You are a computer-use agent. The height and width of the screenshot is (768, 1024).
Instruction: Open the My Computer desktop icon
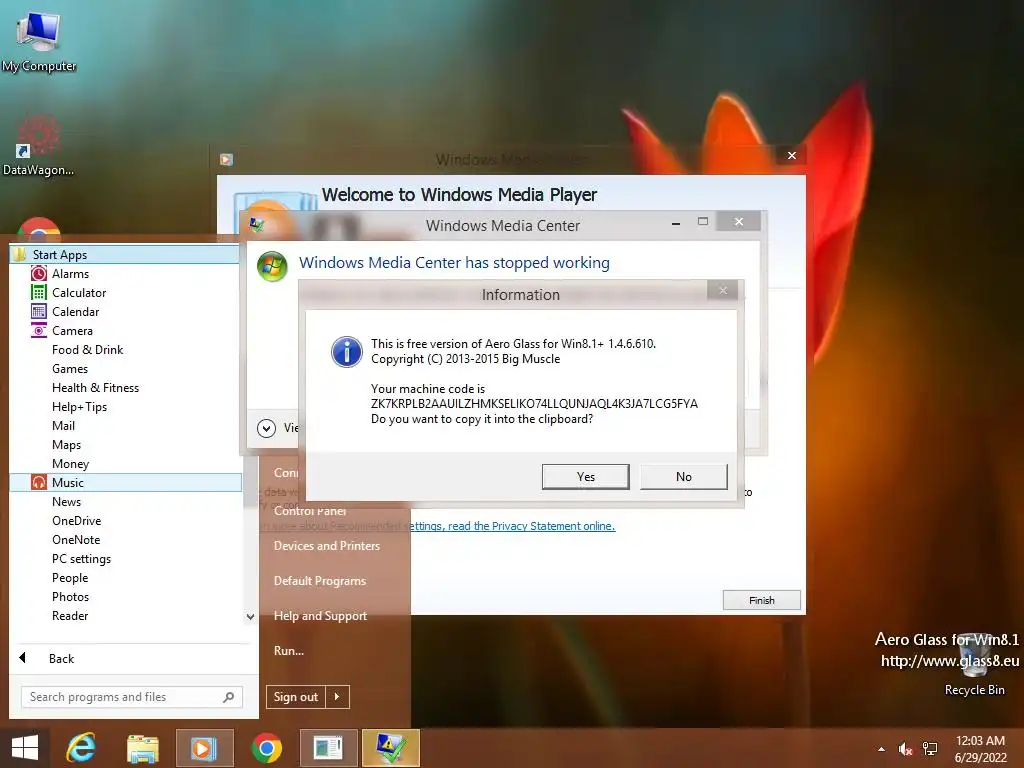[39, 40]
